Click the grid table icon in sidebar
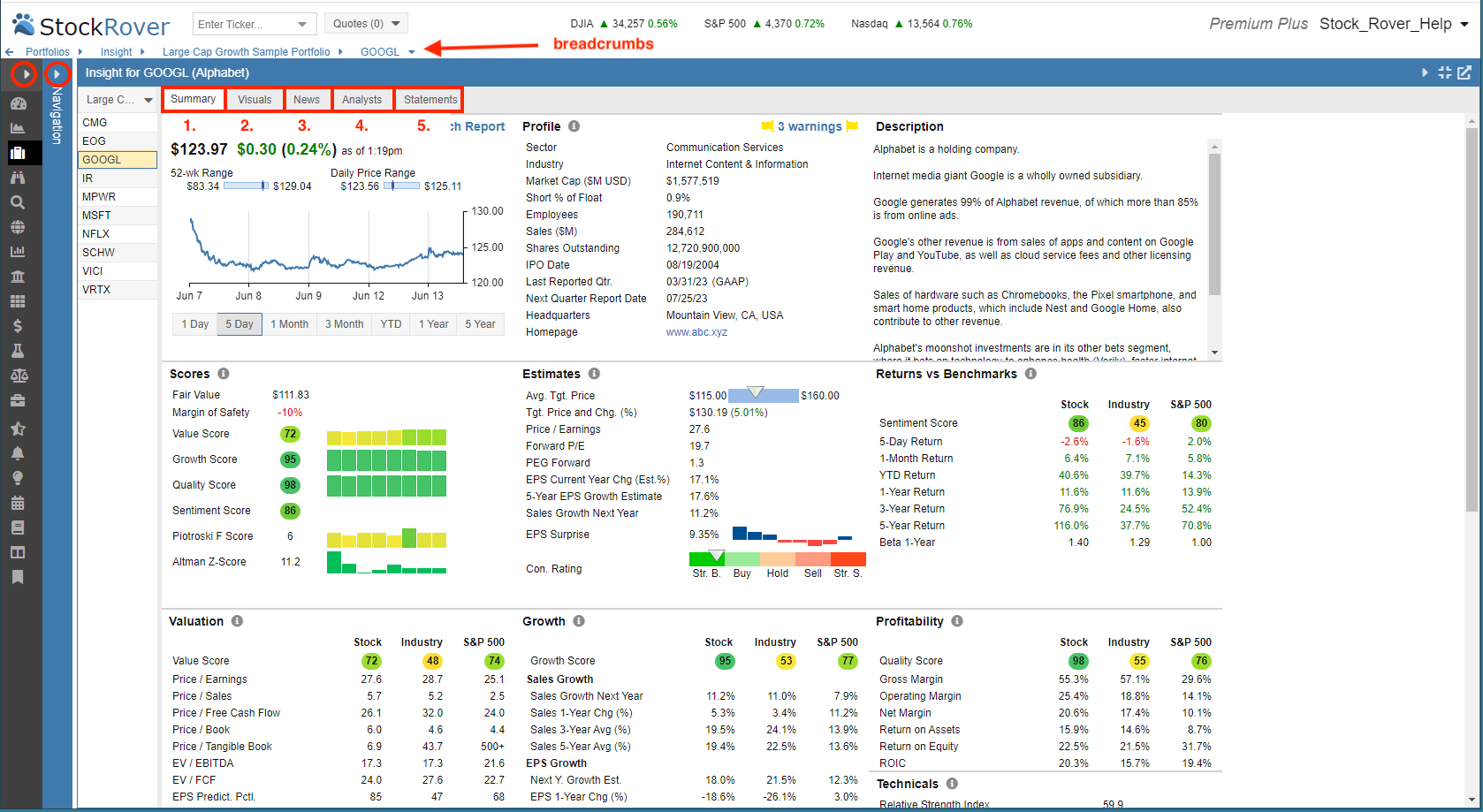The image size is (1483, 812). [x=18, y=301]
